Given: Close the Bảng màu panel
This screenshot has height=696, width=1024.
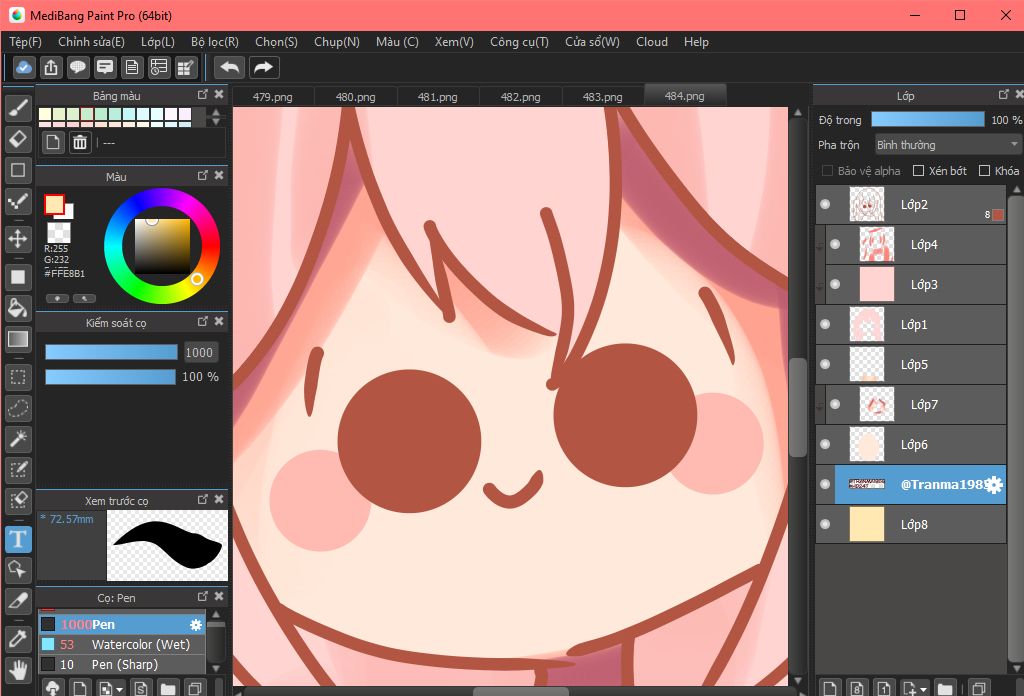Looking at the screenshot, I should (219, 95).
